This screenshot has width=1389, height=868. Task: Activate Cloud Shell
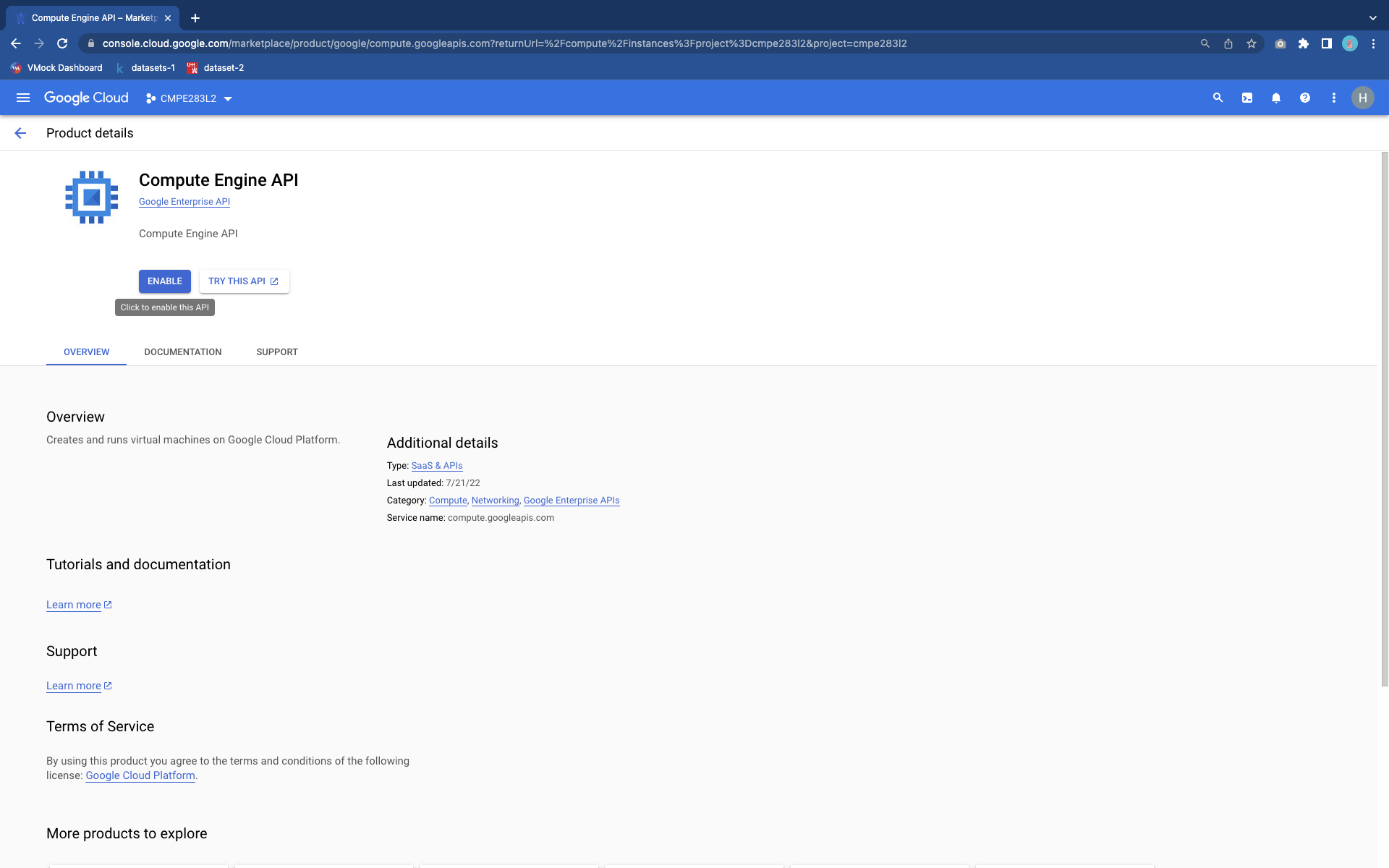[x=1247, y=98]
